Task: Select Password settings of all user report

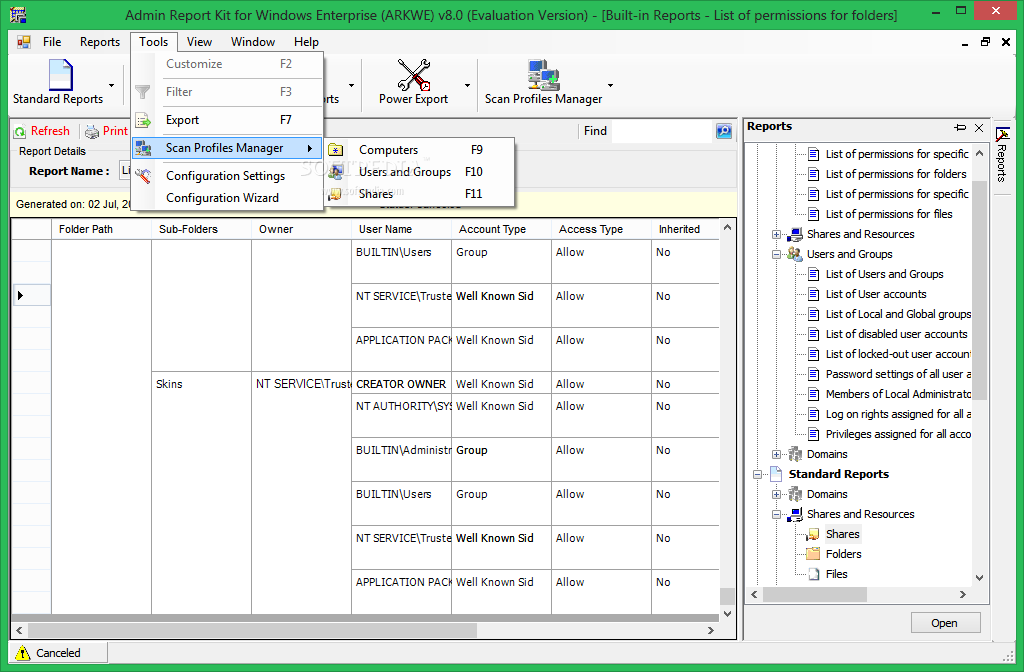Action: (x=898, y=374)
